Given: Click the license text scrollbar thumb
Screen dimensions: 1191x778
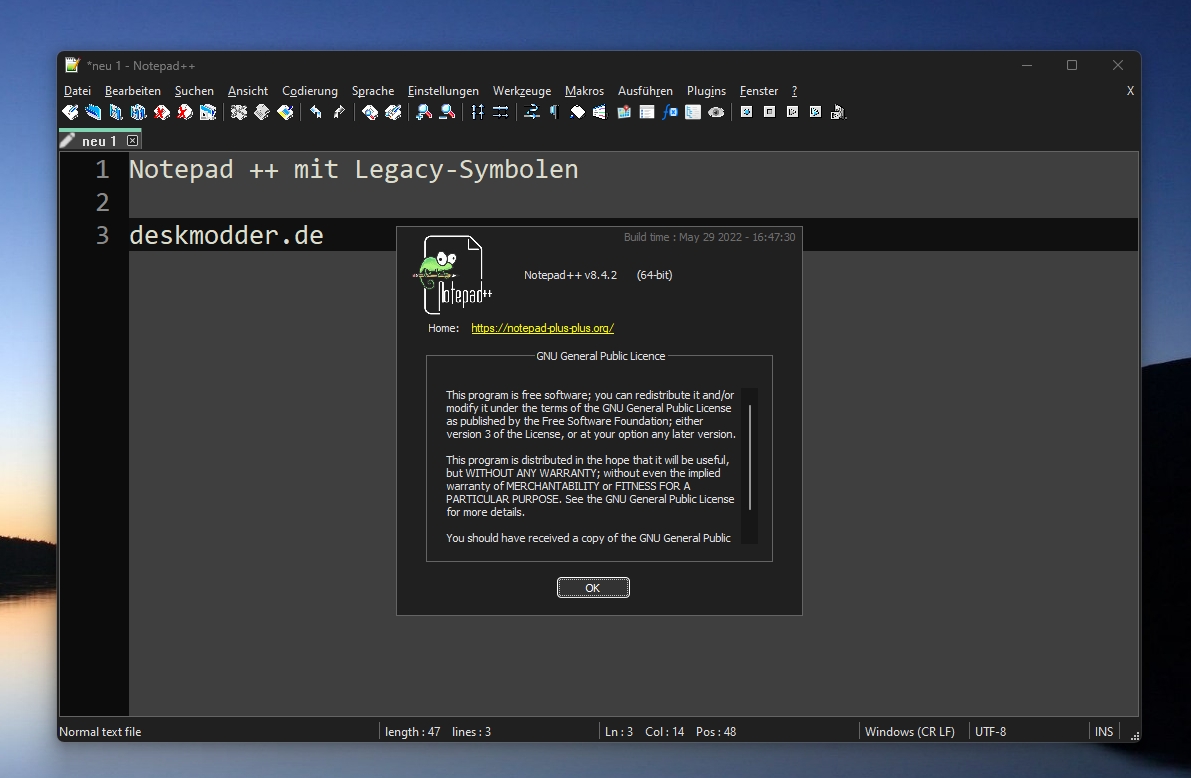Looking at the screenshot, I should pos(750,457).
